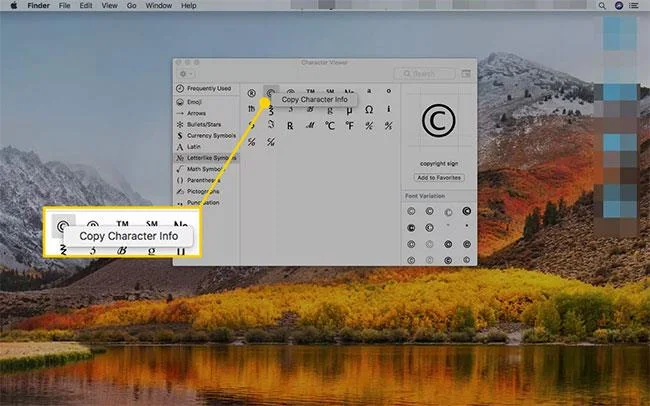Open the Parentheses category

[x=206, y=180]
